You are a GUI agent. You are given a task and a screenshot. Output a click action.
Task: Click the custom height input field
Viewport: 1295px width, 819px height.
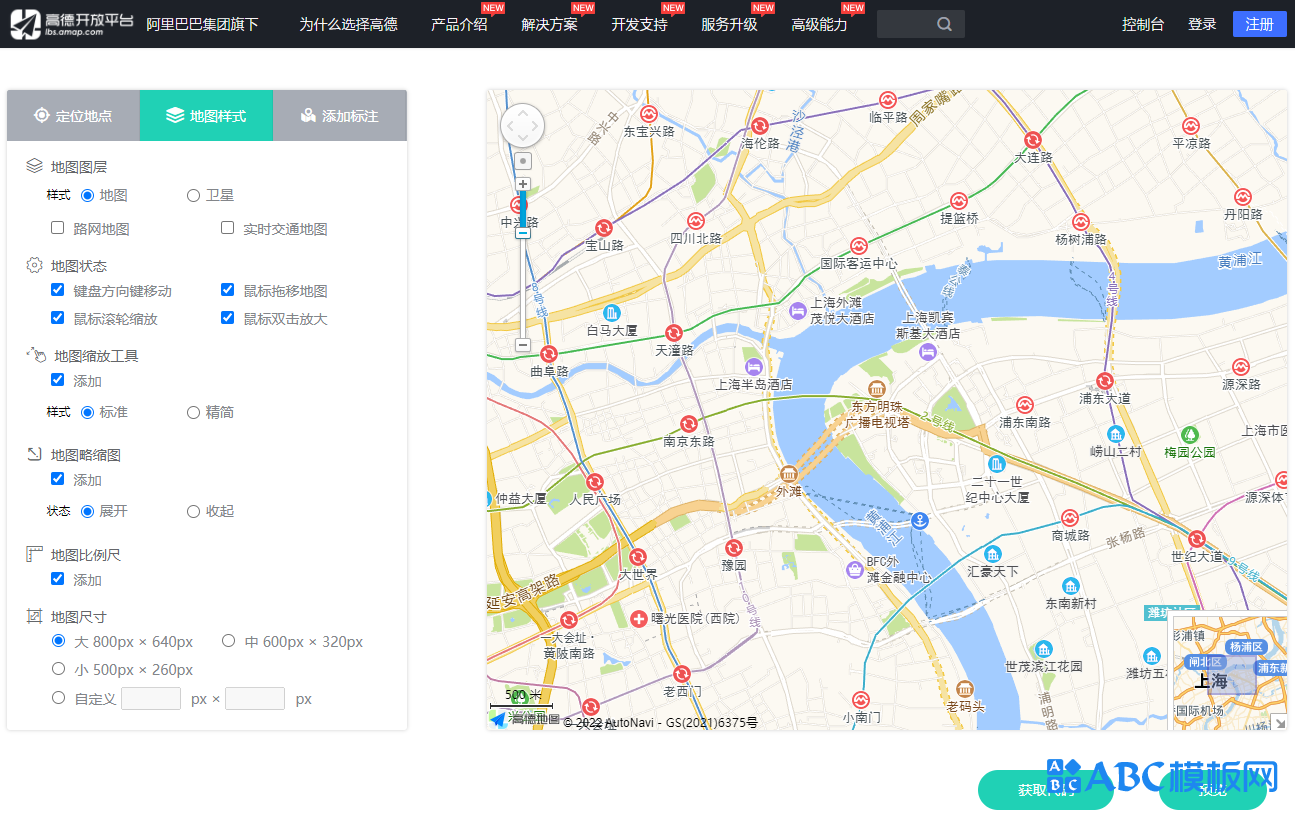coord(255,699)
